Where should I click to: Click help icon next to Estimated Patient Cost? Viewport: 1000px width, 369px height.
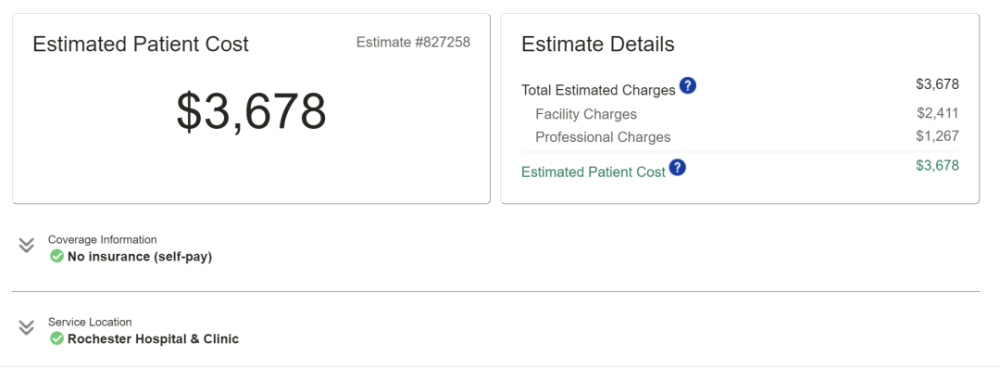point(677,168)
